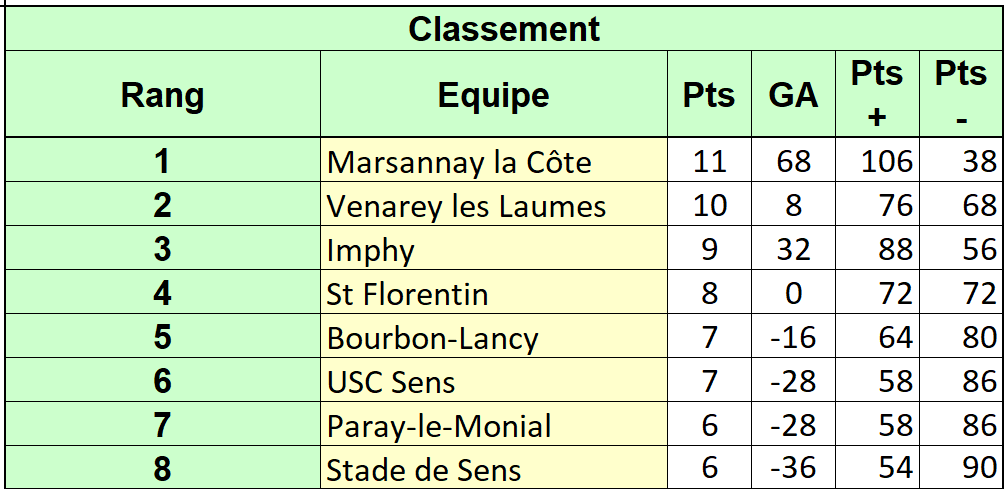The image size is (1008, 490).
Task: Select the St Florentin cell
Action: click(x=494, y=293)
